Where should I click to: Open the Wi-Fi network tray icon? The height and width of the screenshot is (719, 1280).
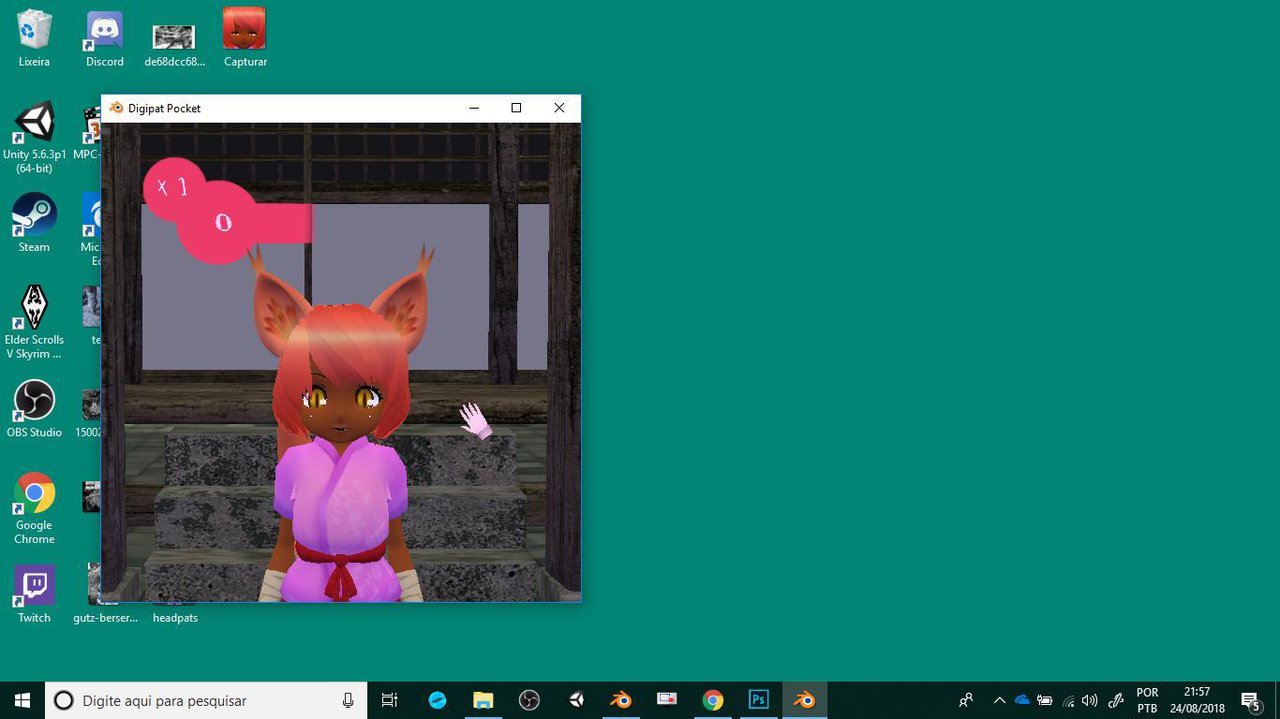pos(1068,700)
